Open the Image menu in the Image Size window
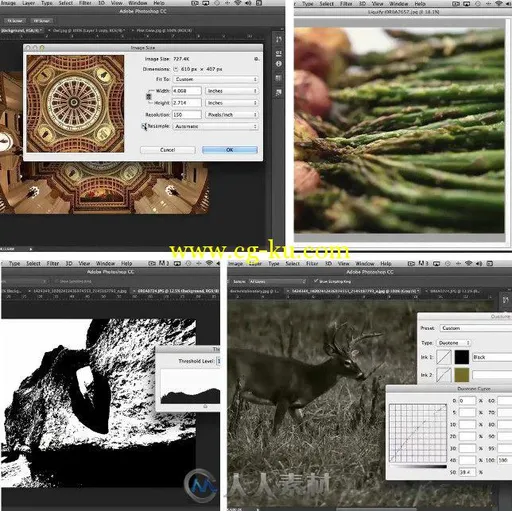The height and width of the screenshot is (511, 512). [x=8, y=3]
